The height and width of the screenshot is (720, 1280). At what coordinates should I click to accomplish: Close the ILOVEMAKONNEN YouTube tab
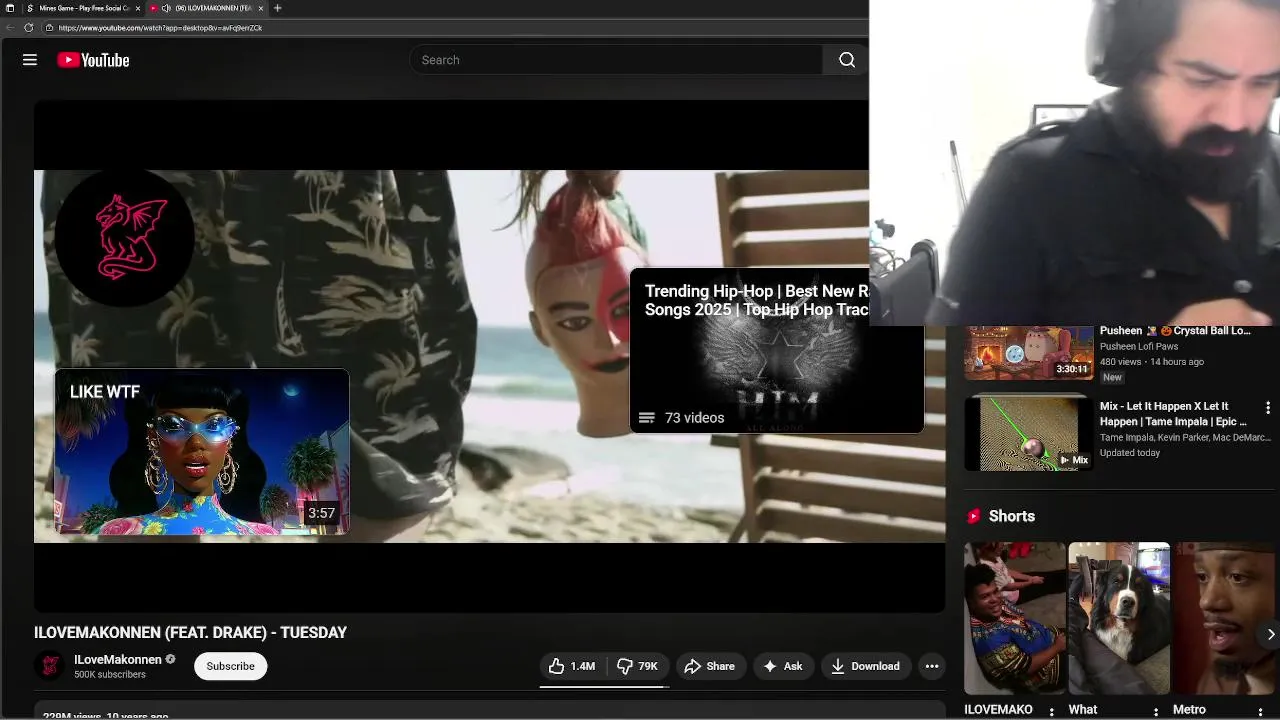[261, 8]
